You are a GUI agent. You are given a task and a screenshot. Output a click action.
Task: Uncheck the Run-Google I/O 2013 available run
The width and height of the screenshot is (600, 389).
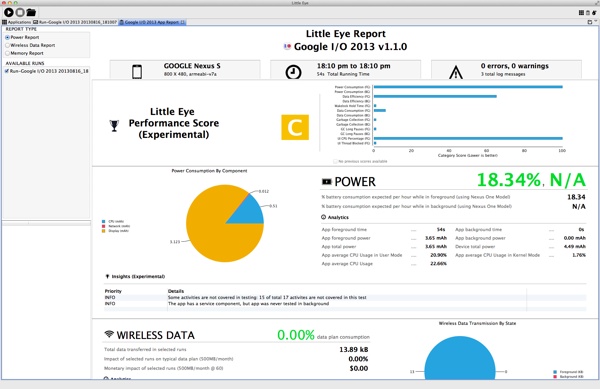(x=7, y=71)
